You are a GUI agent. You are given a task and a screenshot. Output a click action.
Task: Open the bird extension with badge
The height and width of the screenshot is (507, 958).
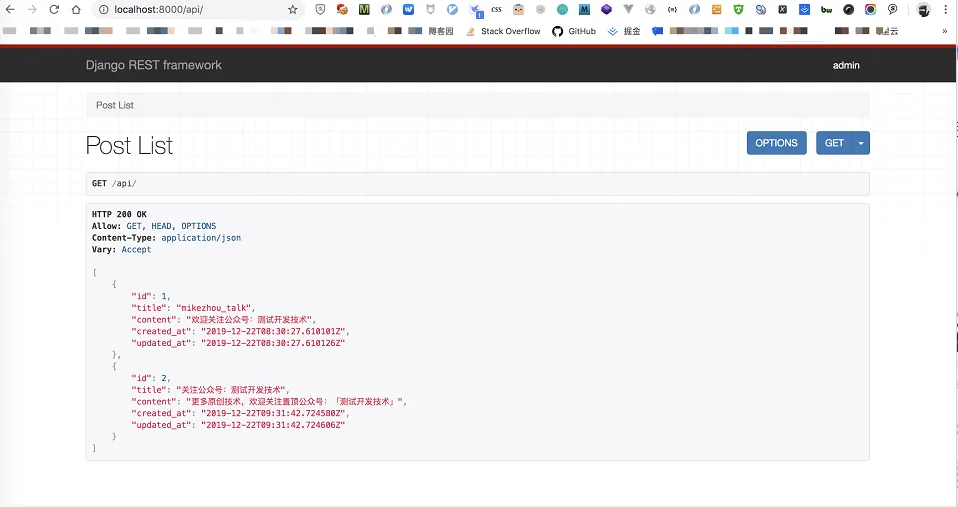click(475, 10)
